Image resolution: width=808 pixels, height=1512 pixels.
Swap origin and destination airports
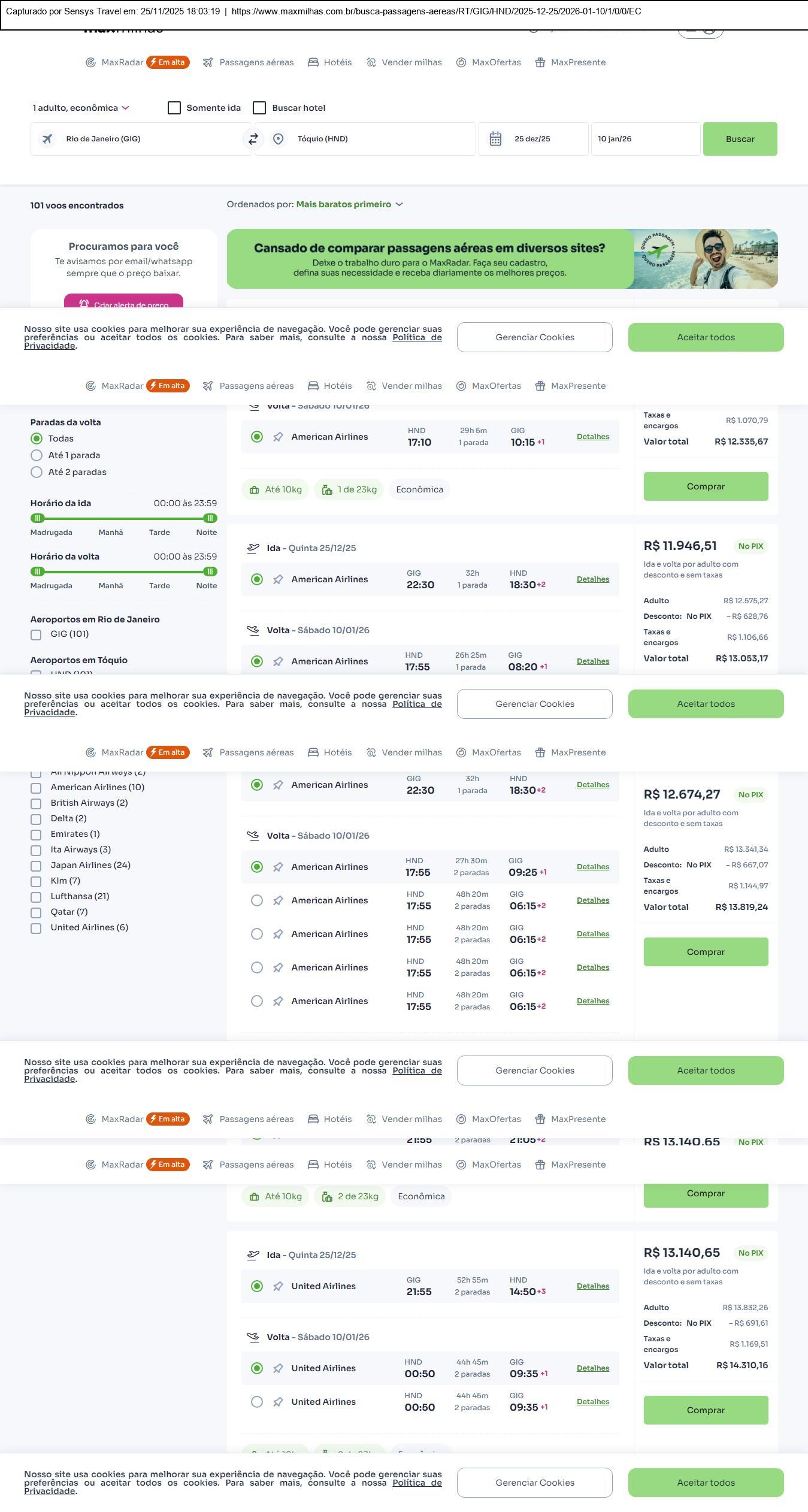point(253,139)
